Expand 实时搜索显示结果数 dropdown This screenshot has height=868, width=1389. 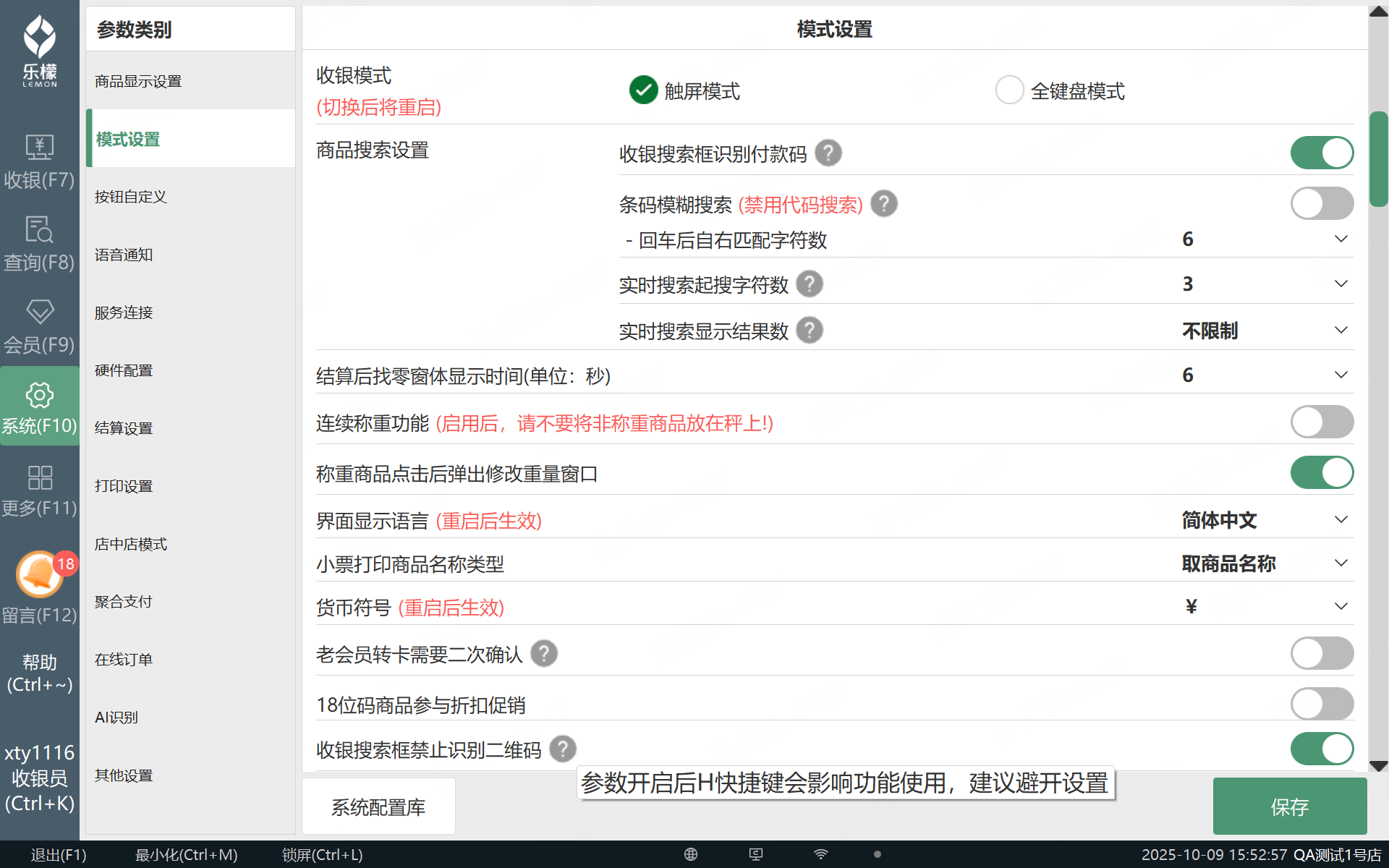1340,331
